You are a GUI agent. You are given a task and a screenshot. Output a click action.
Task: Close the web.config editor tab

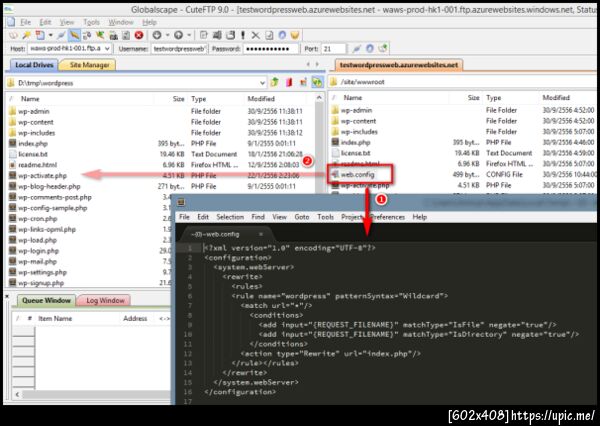[x=261, y=234]
